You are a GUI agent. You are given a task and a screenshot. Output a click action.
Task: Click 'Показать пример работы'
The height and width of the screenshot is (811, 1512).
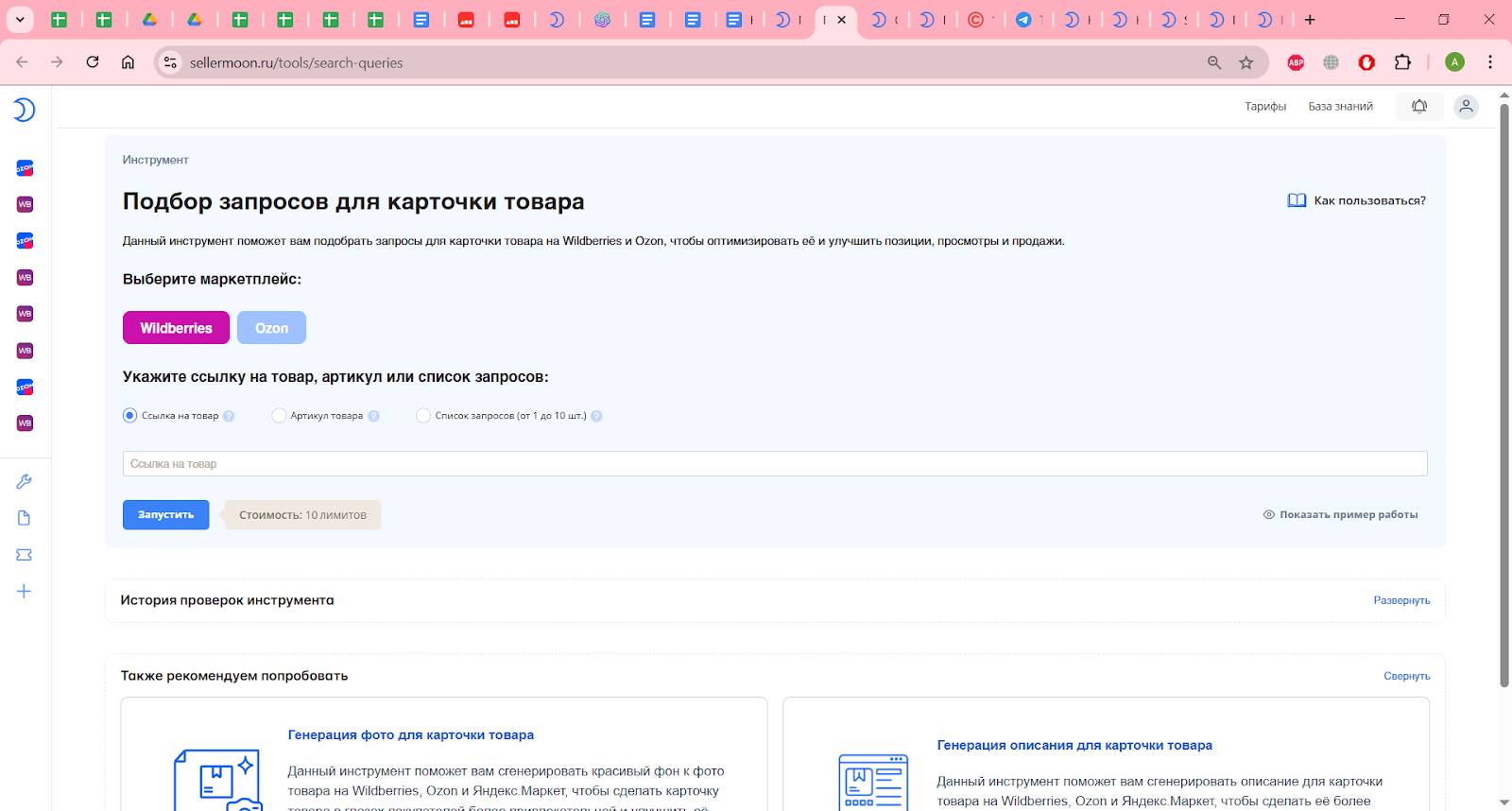[1340, 515]
